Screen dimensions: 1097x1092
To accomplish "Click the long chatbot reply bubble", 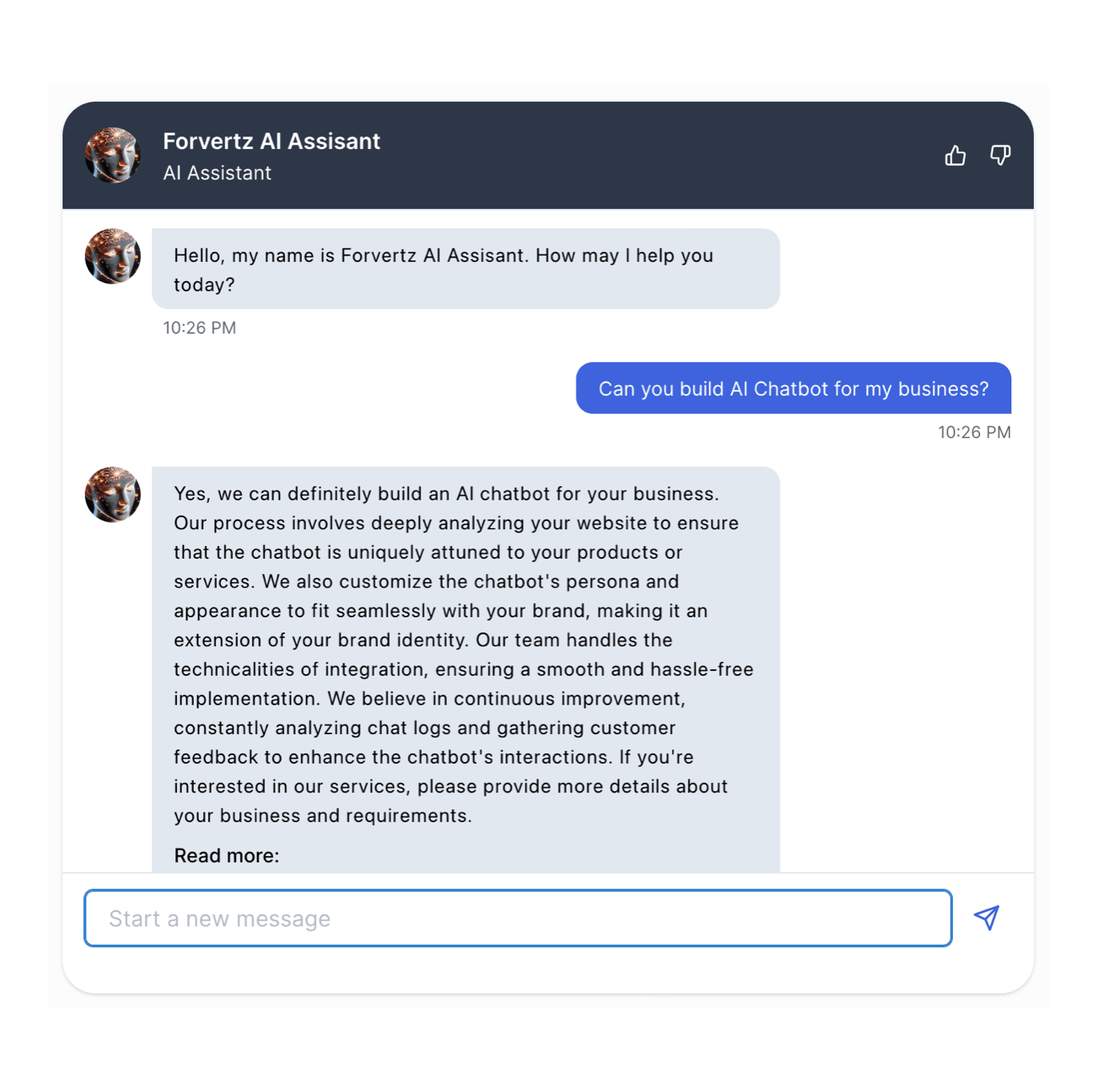I will click(466, 669).
